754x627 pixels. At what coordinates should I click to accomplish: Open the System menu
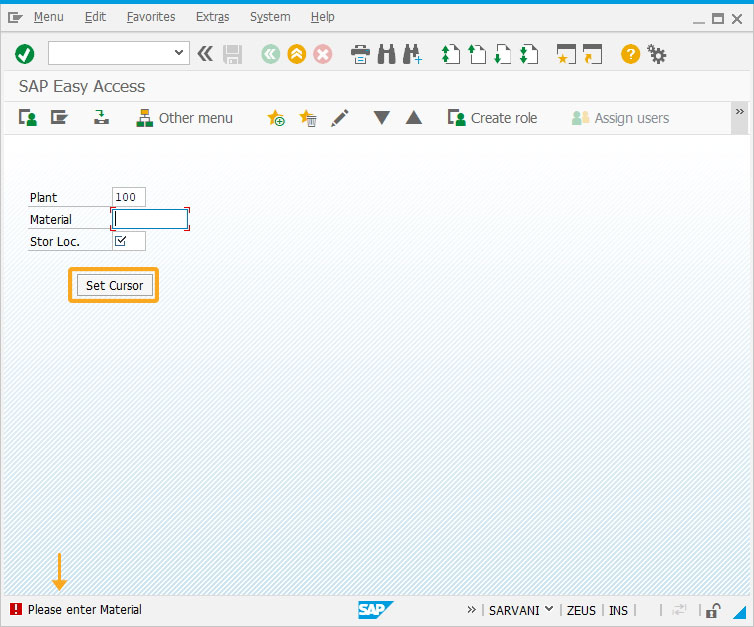pyautogui.click(x=270, y=17)
